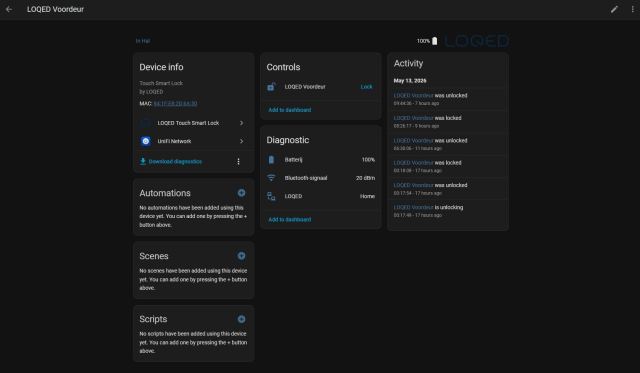Add a new script with plus icon
The image size is (640, 373).
click(x=242, y=319)
